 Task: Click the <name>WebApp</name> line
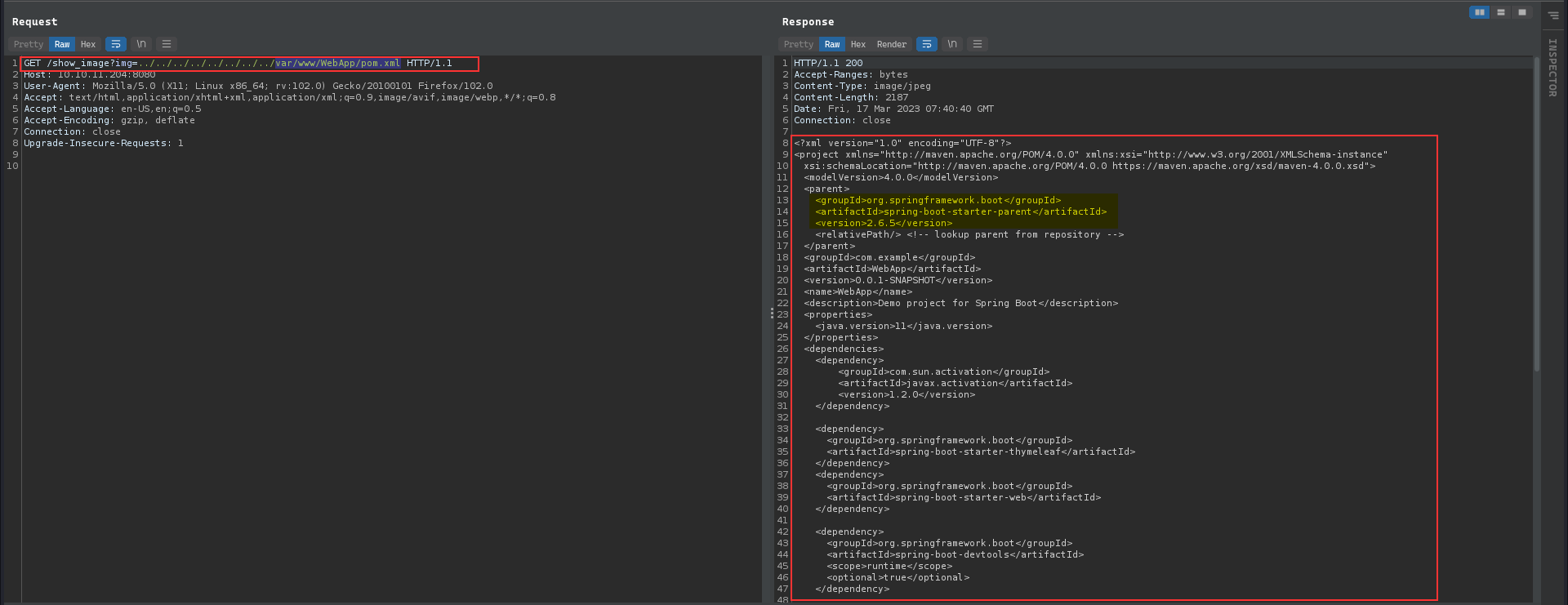pyautogui.click(x=858, y=291)
